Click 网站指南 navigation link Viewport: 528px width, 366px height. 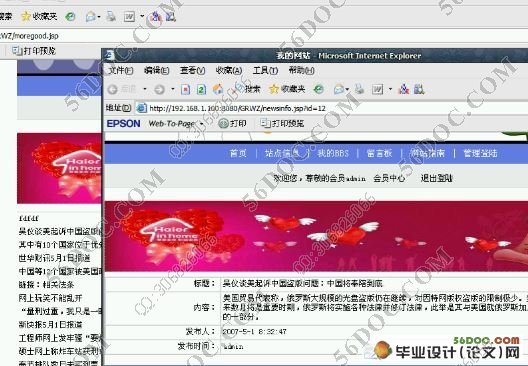tap(428, 154)
